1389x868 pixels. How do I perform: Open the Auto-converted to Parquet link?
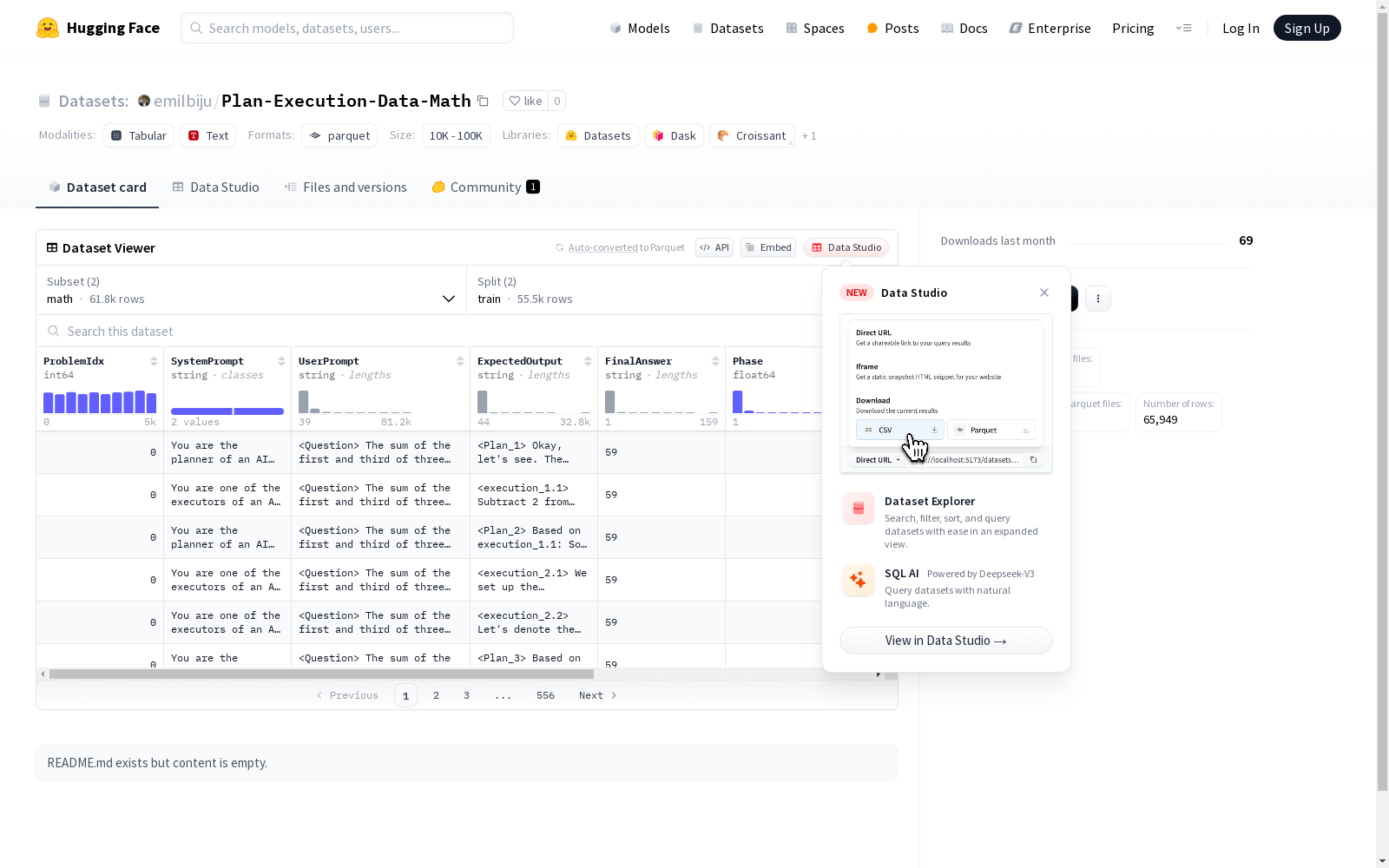pyautogui.click(x=602, y=247)
